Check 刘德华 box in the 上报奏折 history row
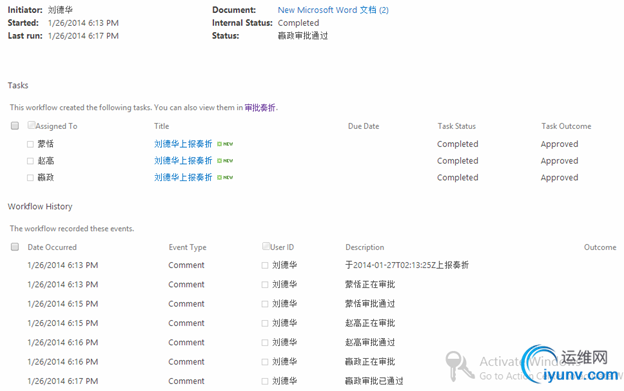The width and height of the screenshot is (624, 391). pos(265,265)
